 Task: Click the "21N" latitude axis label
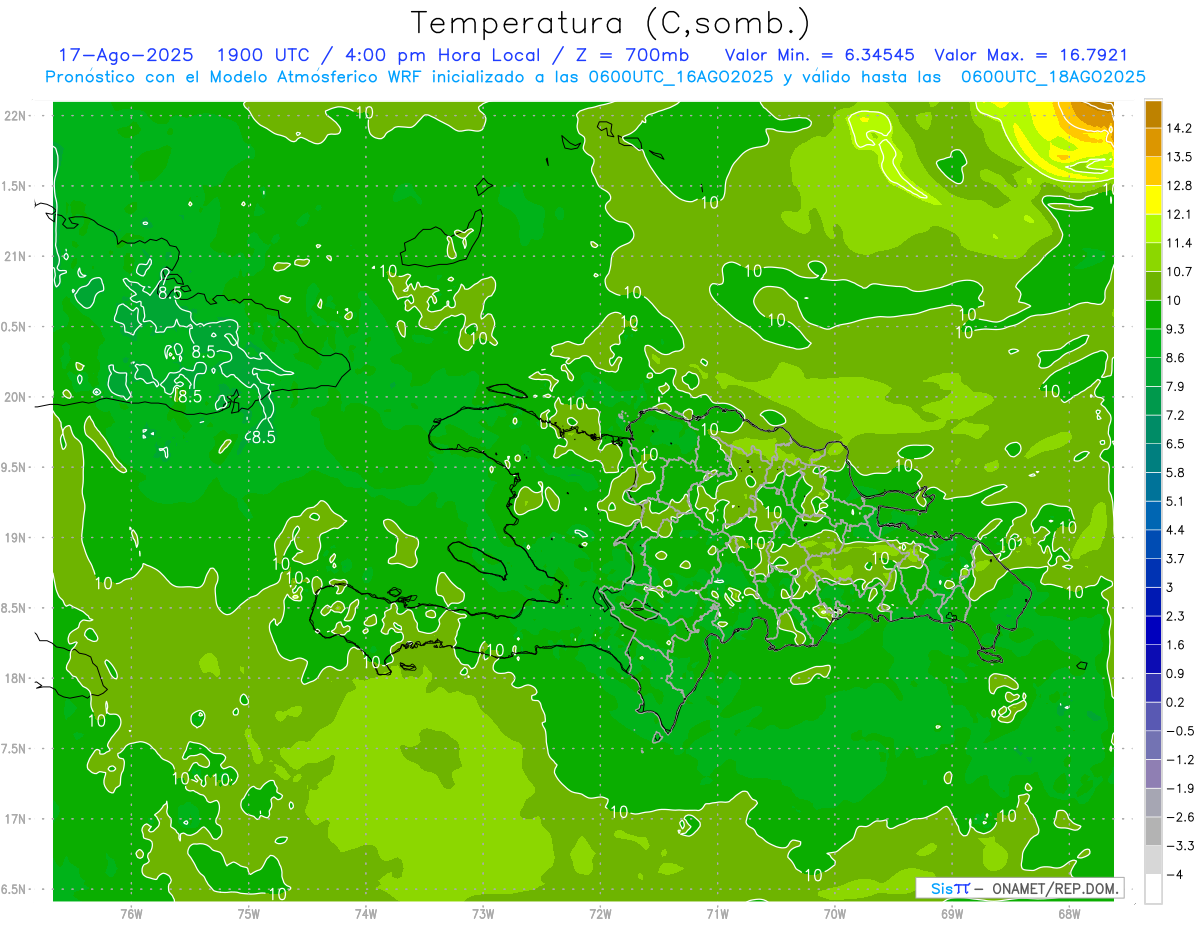(x=16, y=256)
